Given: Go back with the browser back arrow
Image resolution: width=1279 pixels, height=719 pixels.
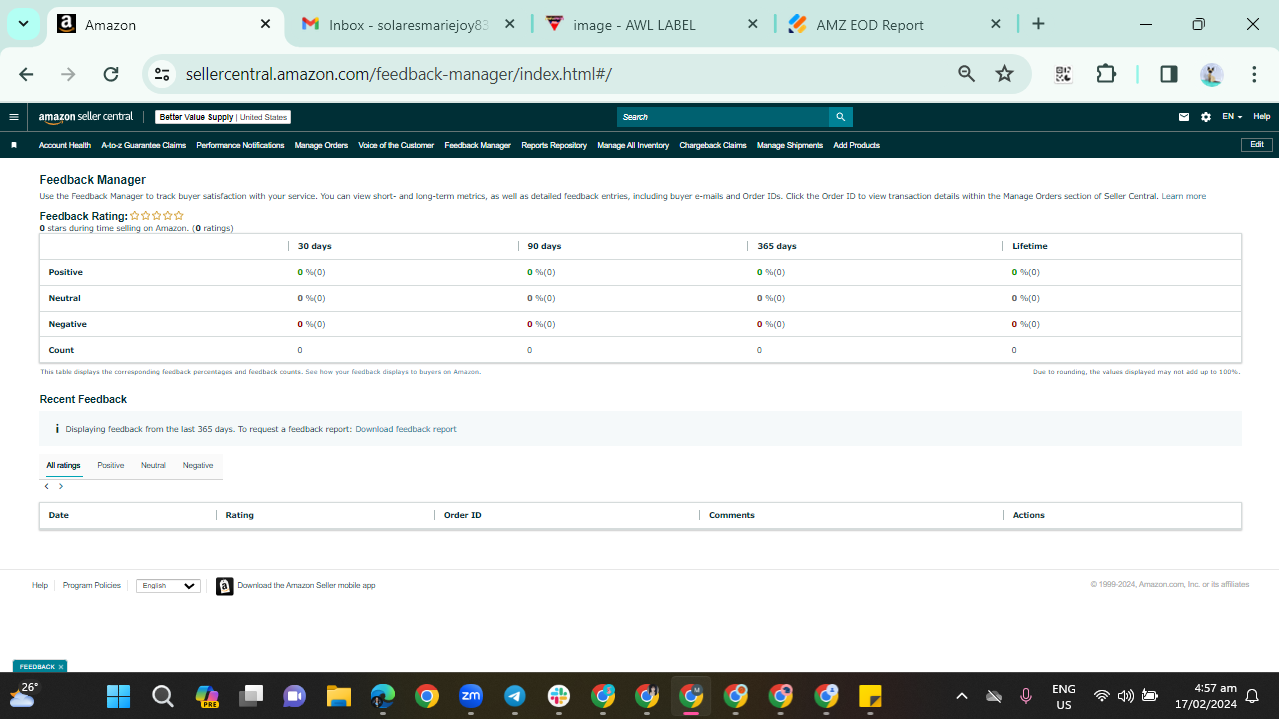Looking at the screenshot, I should click(x=26, y=74).
